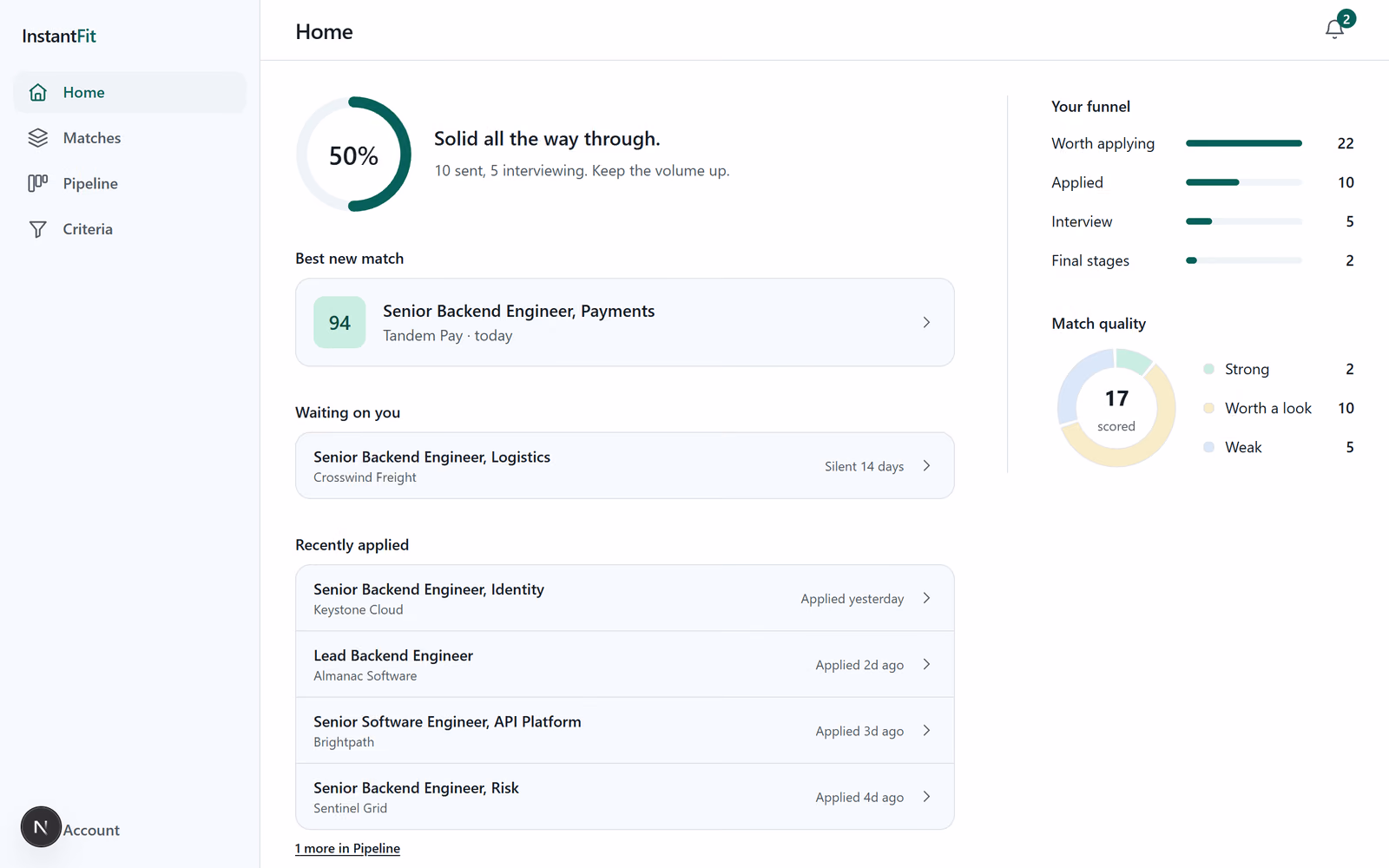Expand chevron on Tandem Pay match card

tap(926, 322)
